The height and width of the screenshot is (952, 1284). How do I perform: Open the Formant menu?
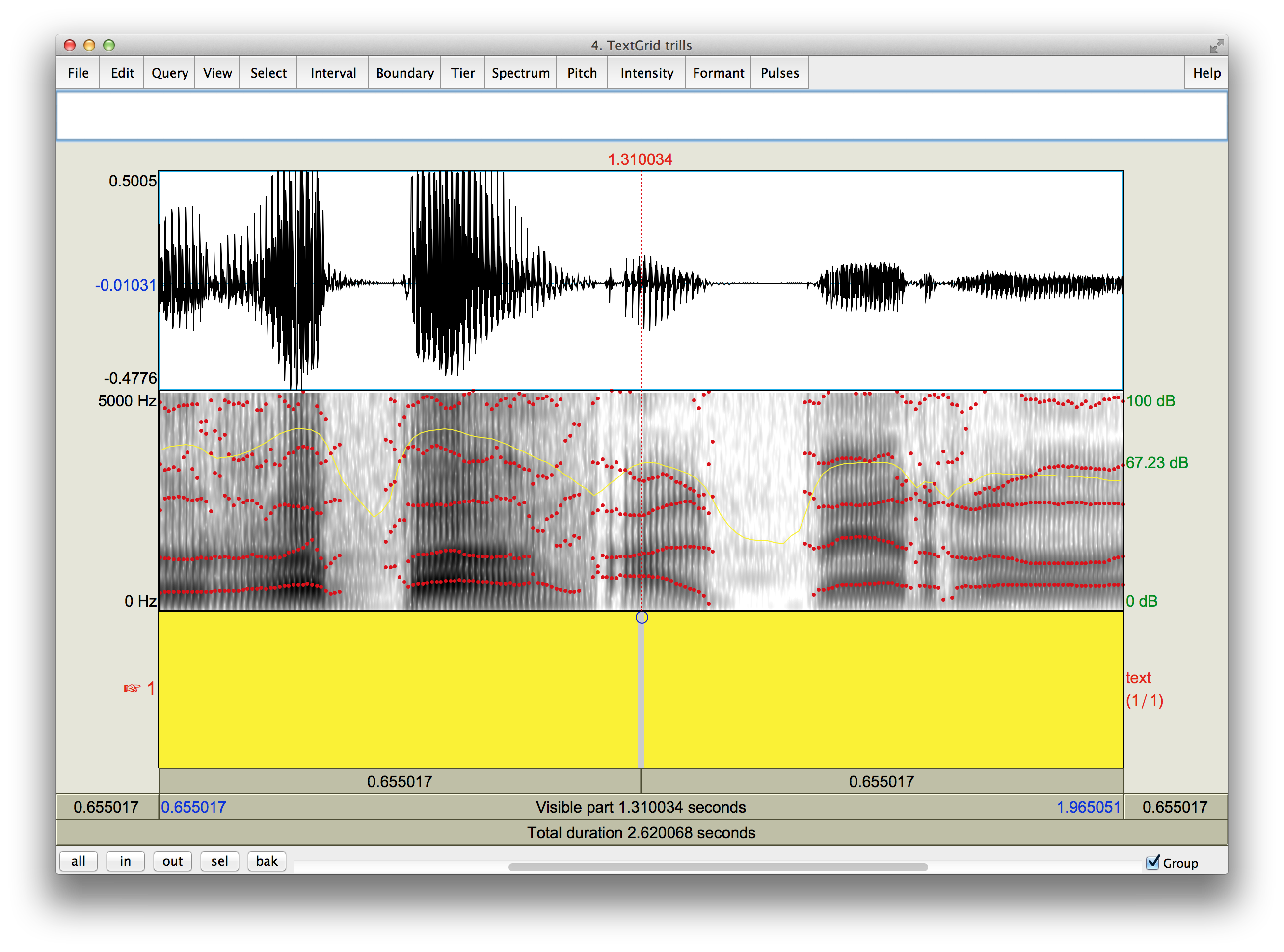(x=718, y=73)
